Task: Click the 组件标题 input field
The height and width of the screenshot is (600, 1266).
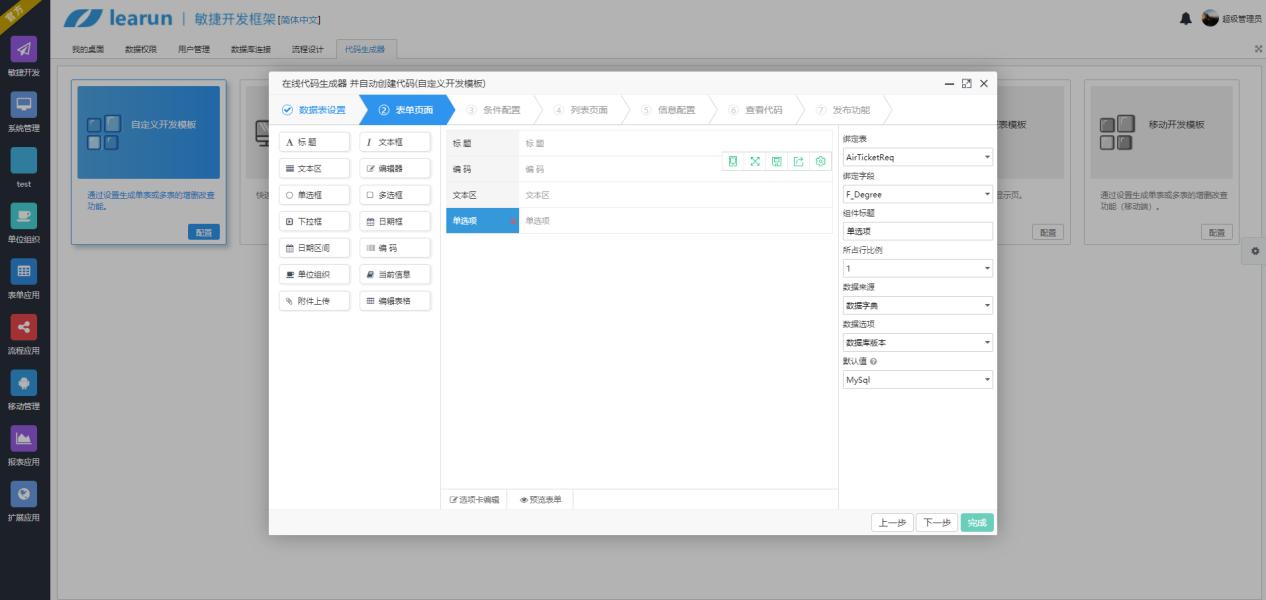Action: pos(917,231)
